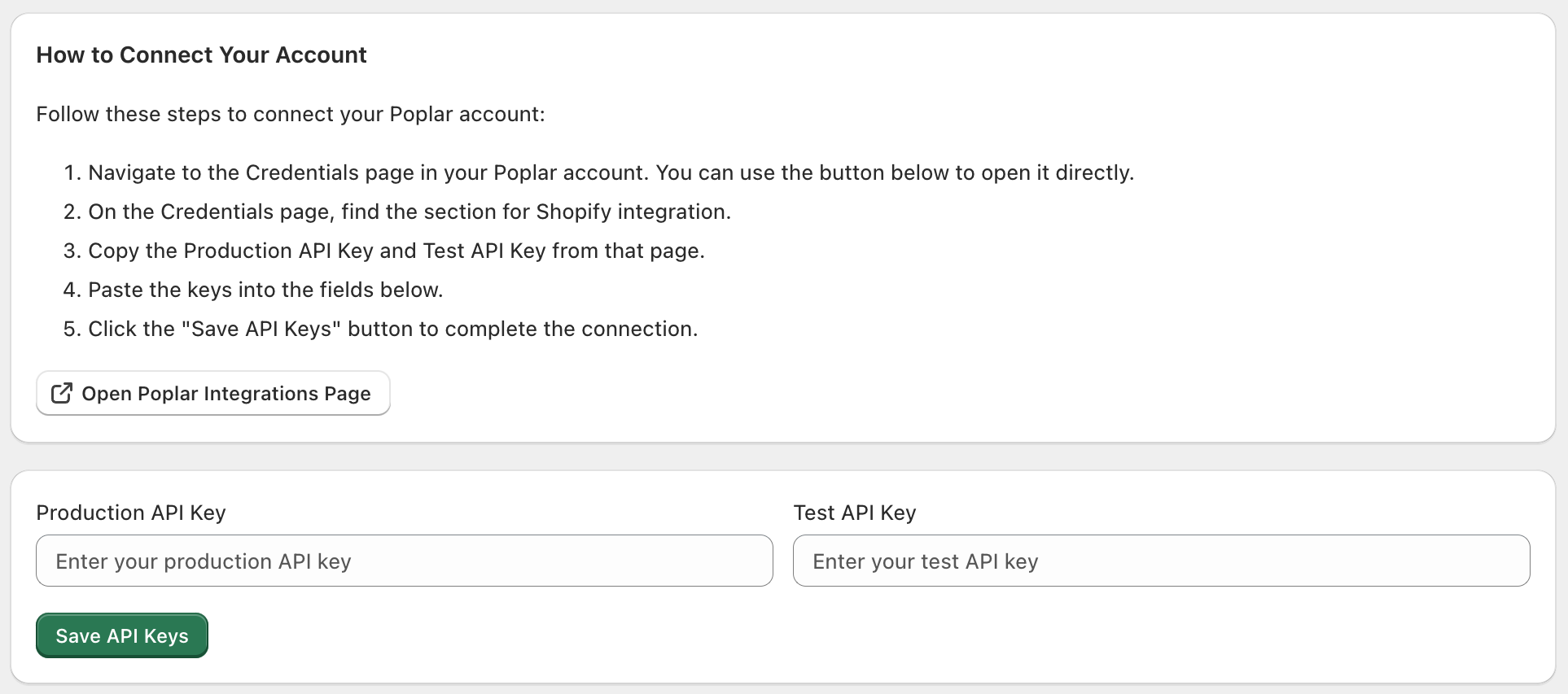Click step 2 about Shopify integration section
Image resolution: width=1568 pixels, height=694 pixels.
click(x=410, y=212)
